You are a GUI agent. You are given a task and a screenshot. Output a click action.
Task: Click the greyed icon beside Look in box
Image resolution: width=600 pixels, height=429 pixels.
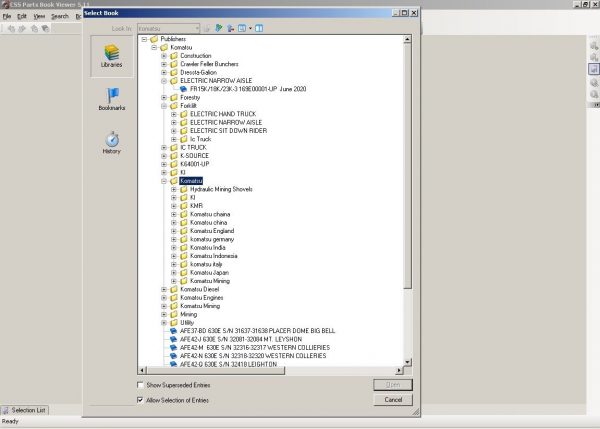pyautogui.click(x=207, y=28)
